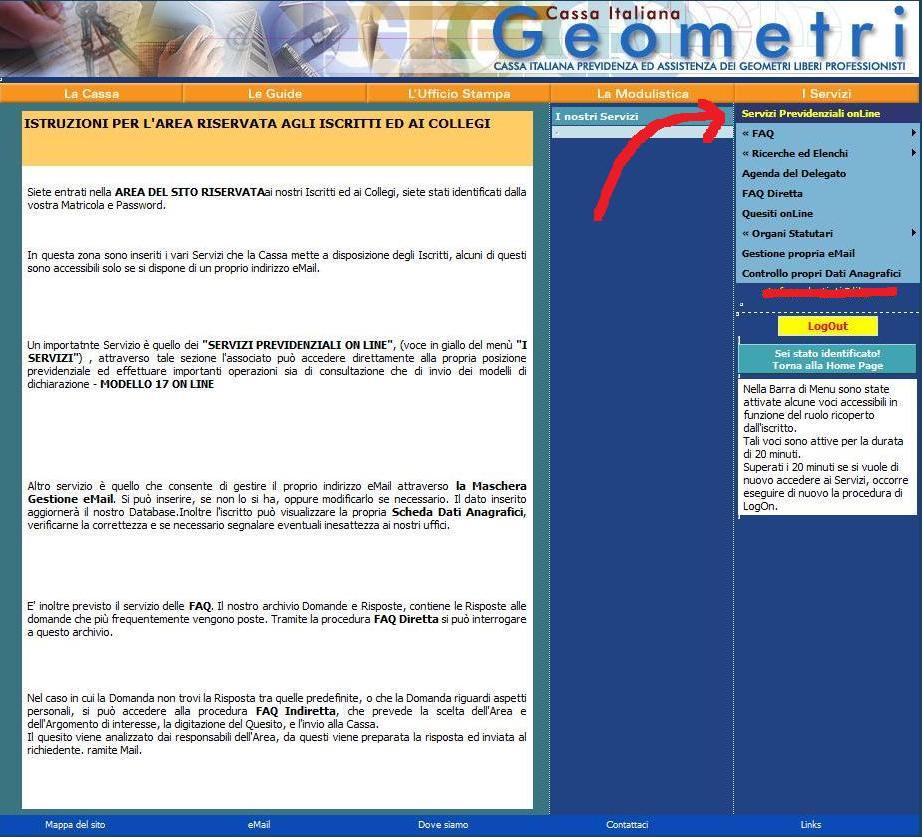Select Servizi Previdenziali onLine

coord(810,114)
